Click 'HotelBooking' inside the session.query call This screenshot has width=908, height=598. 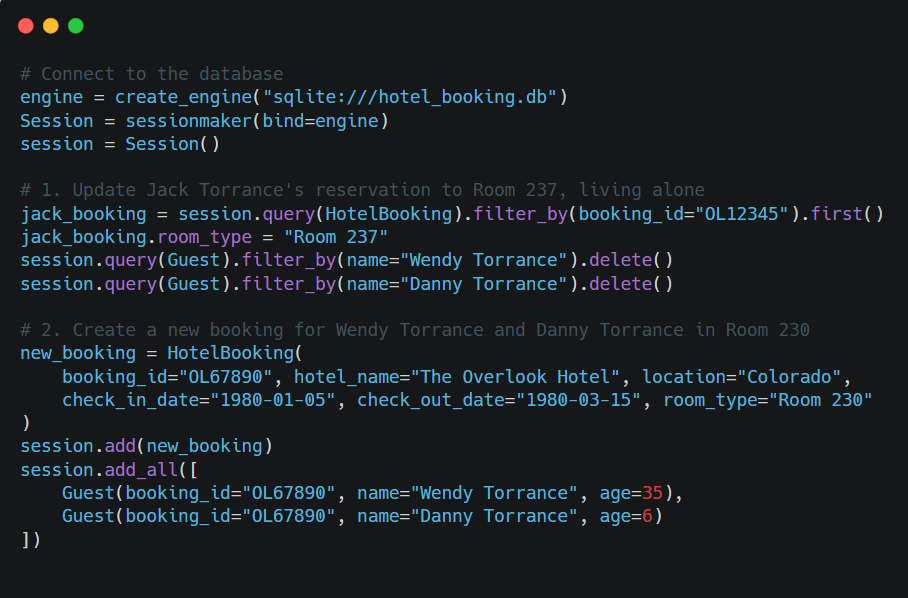(389, 214)
